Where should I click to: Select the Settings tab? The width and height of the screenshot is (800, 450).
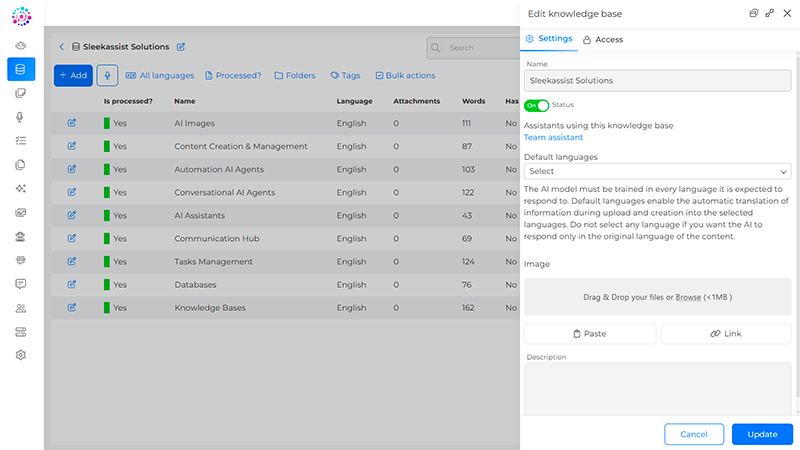tap(549, 39)
